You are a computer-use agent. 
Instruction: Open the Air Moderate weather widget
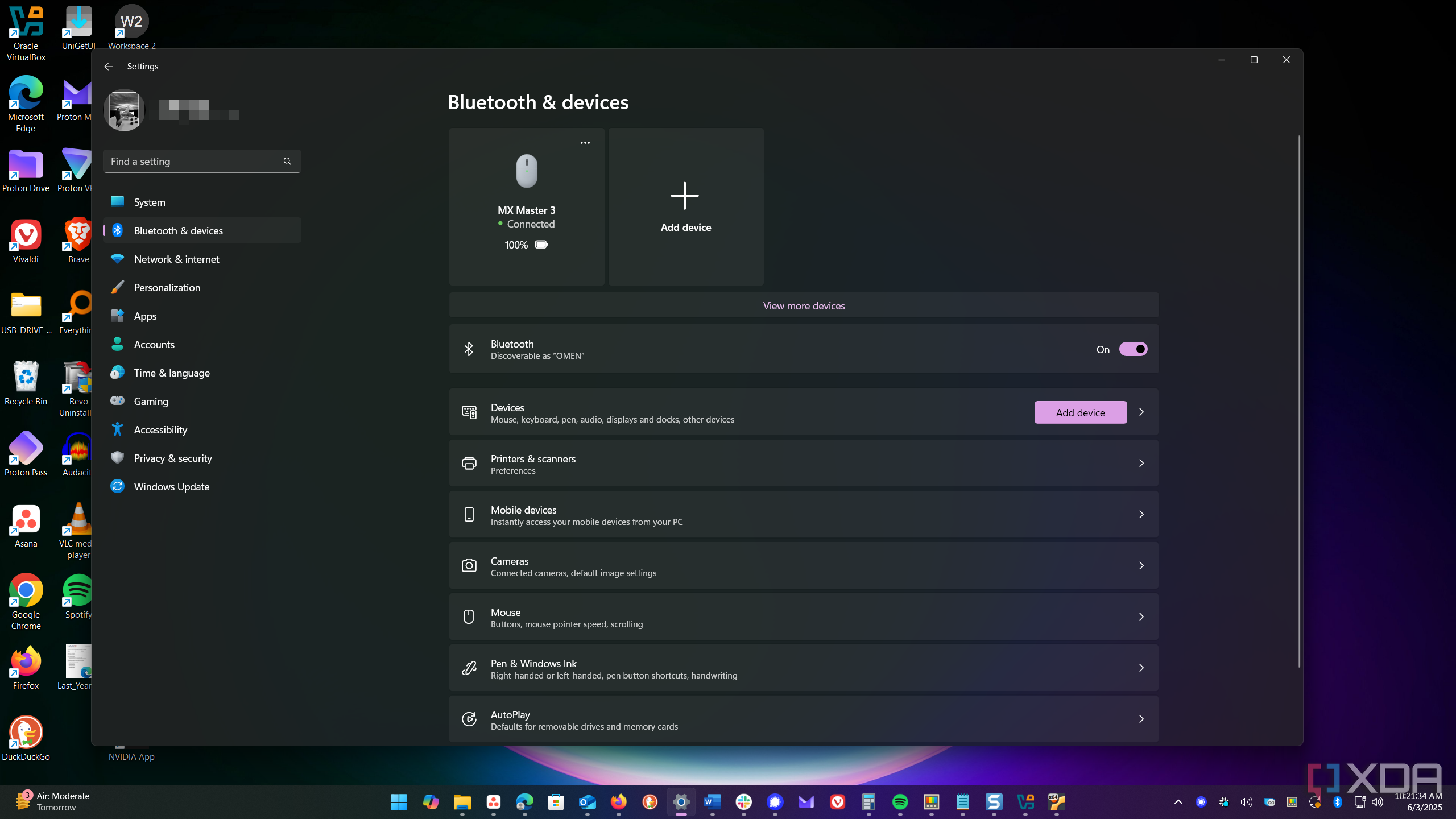[x=52, y=801]
